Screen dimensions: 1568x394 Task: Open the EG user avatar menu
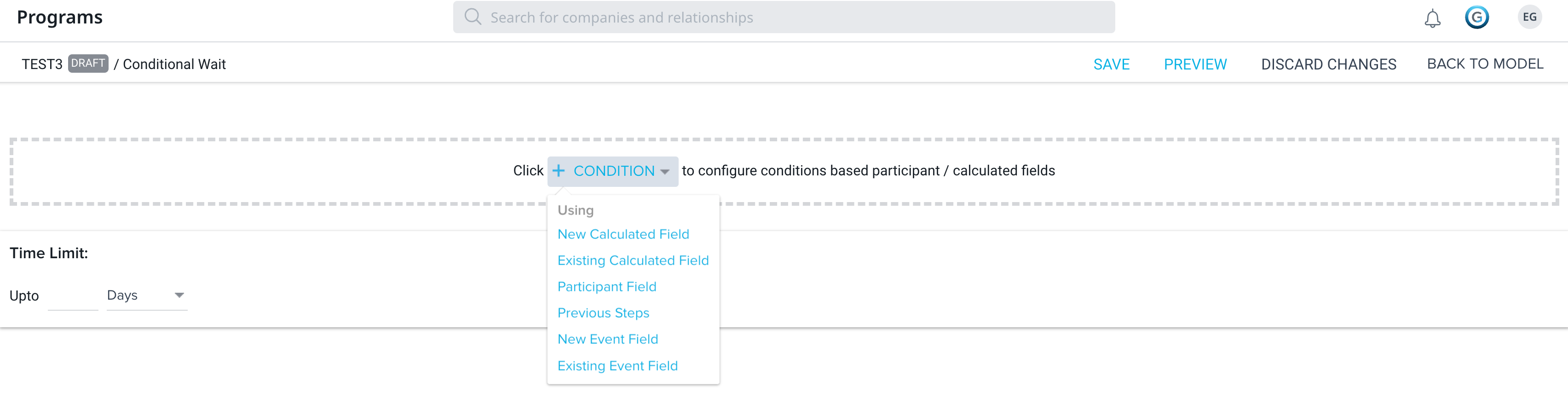1529,17
